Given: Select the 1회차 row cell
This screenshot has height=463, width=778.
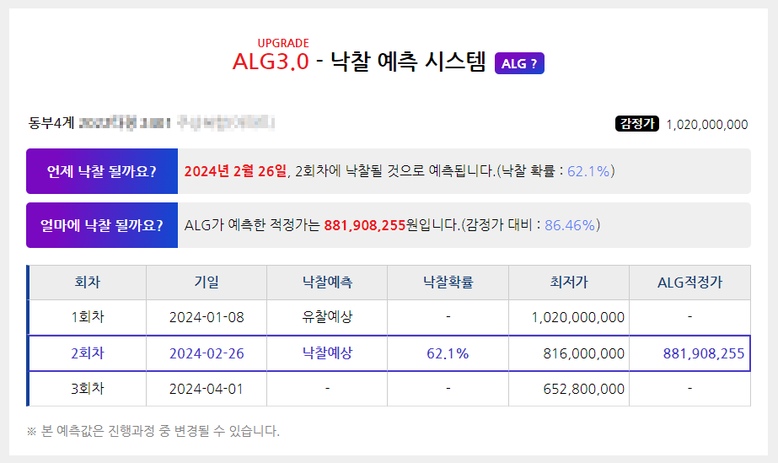Looking at the screenshot, I should pos(88,317).
